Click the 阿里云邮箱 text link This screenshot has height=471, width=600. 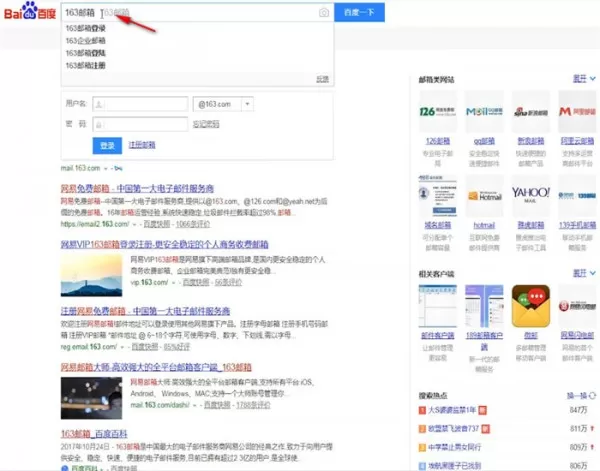(x=577, y=141)
